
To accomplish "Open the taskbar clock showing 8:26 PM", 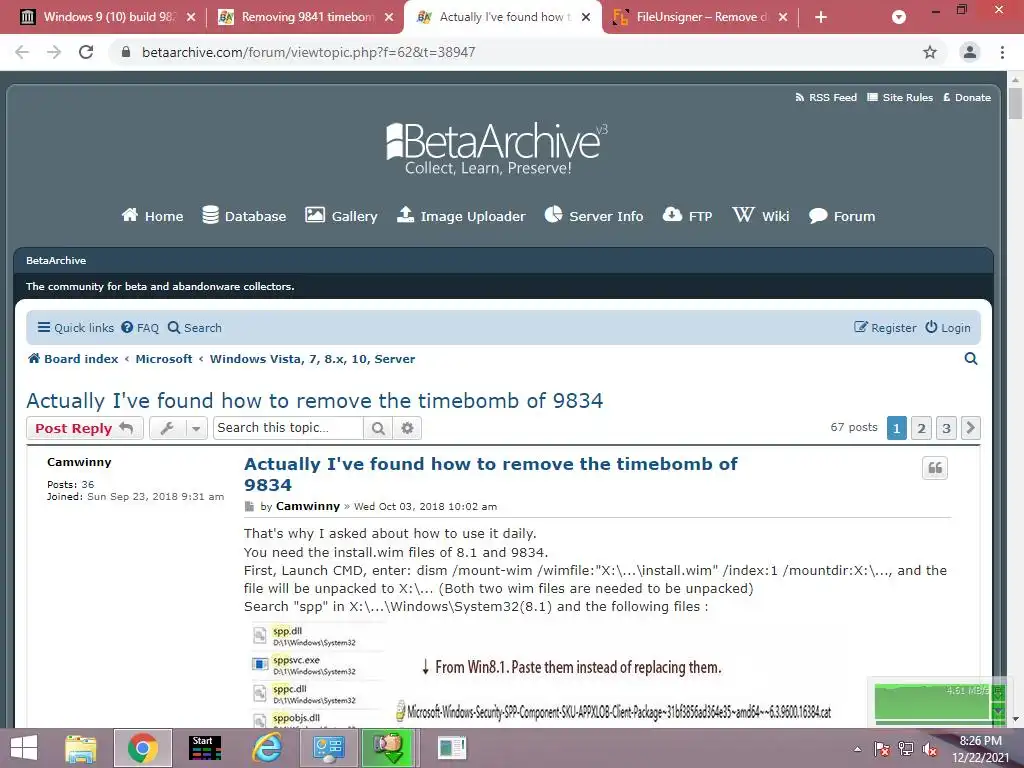I will point(980,749).
